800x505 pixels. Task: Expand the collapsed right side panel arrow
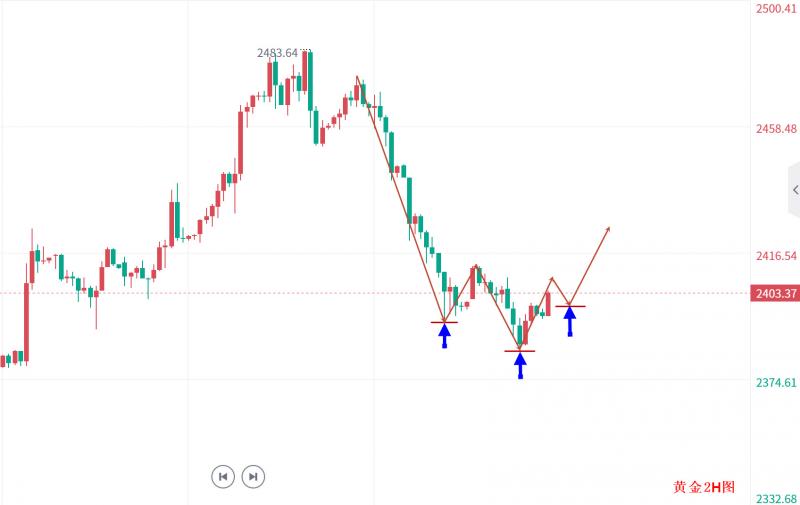[794, 189]
